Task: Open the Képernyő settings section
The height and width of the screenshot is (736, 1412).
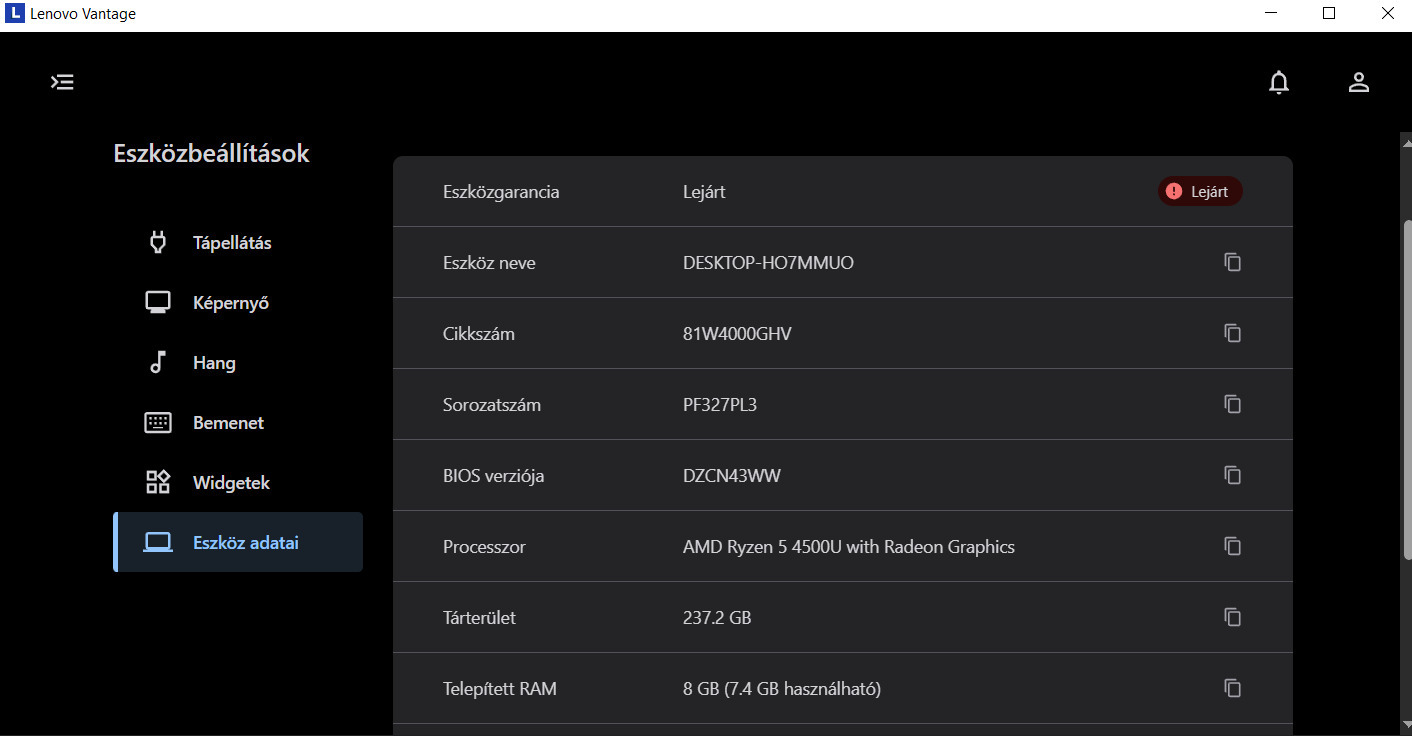Action: pyautogui.click(x=238, y=302)
